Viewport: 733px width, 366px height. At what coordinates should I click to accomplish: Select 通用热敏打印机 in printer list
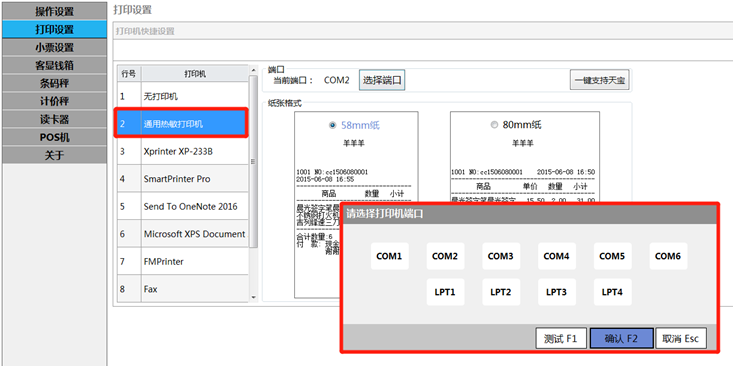[x=182, y=124]
